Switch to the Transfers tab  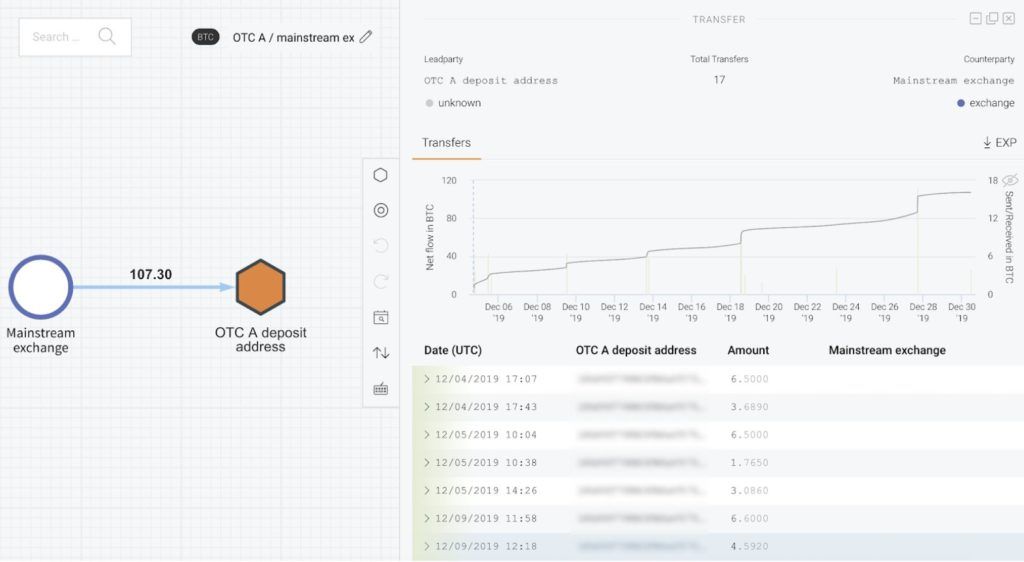446,142
